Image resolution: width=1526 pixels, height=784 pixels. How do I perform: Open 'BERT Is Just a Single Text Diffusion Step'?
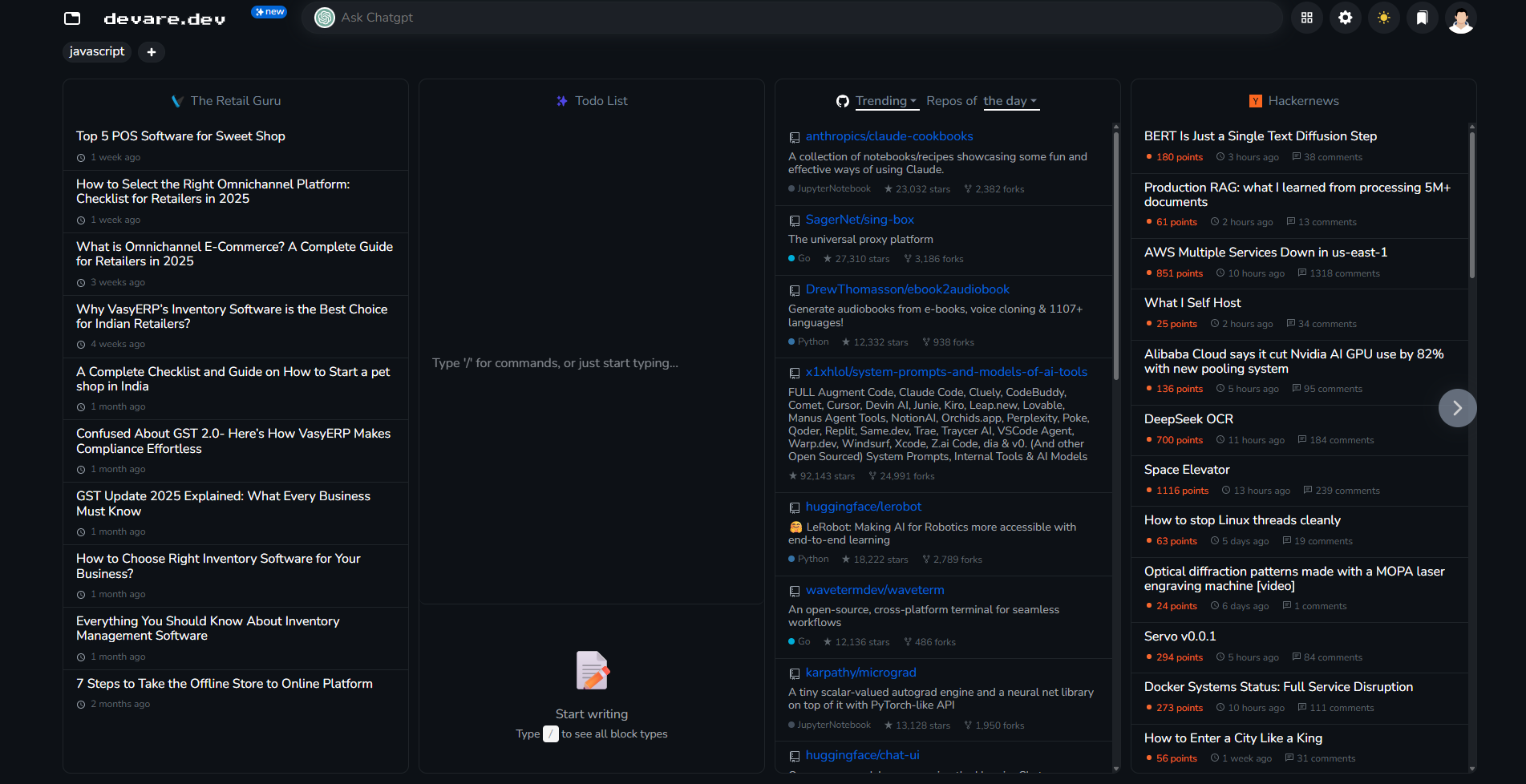1261,136
